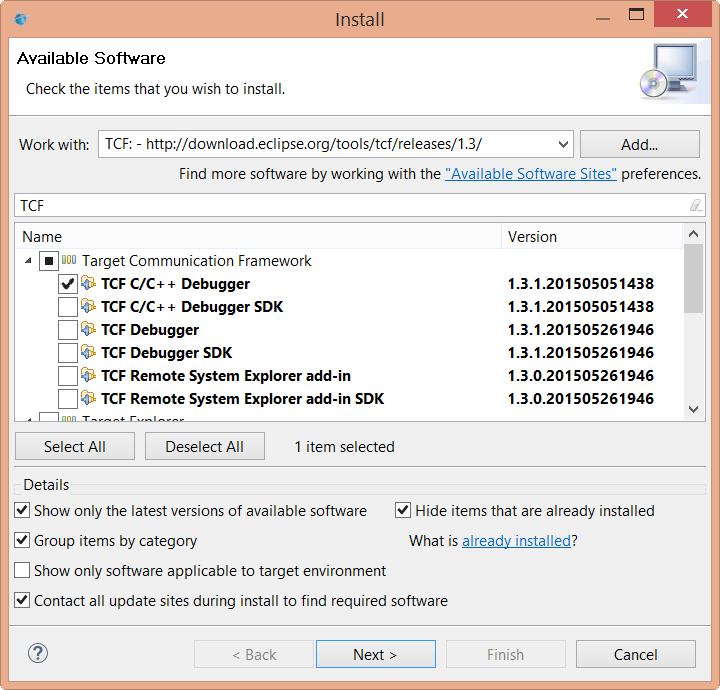Click the scroll up arrow of software list
The width and height of the screenshot is (720, 690).
(x=693, y=234)
